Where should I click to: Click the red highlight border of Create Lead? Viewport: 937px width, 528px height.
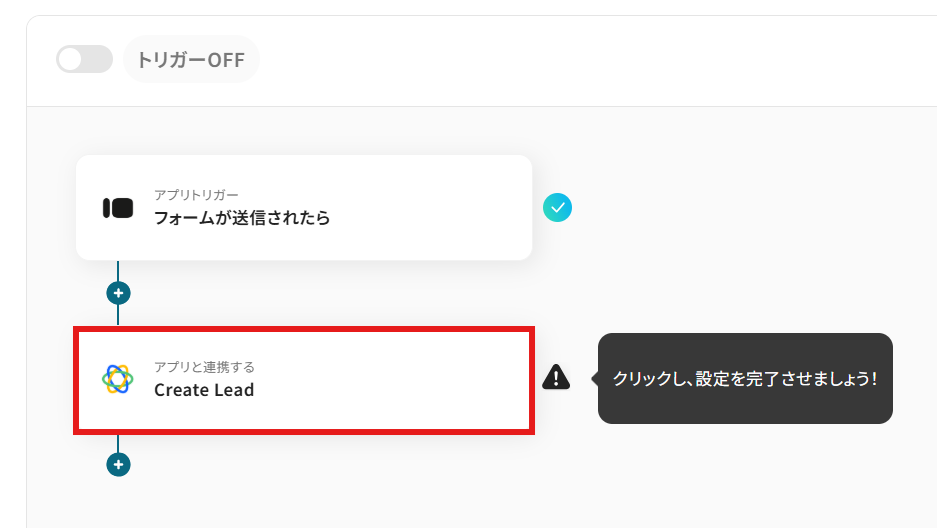coord(300,328)
